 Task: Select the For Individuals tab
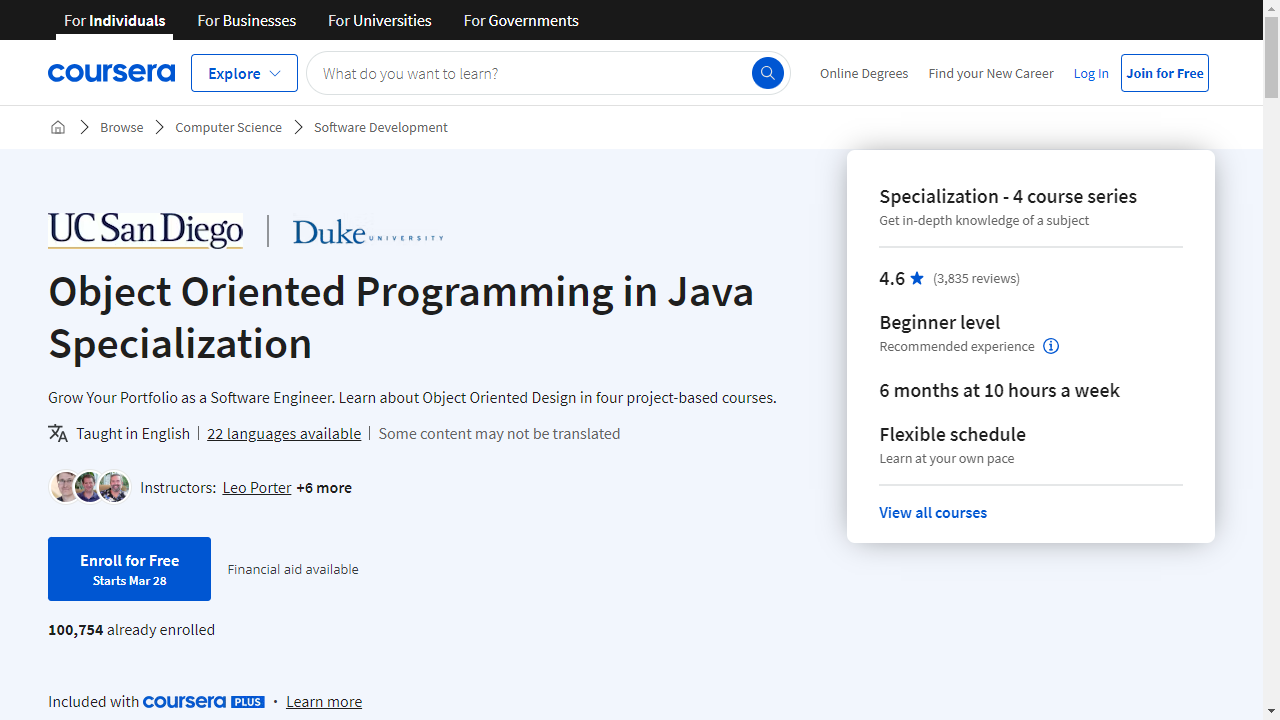click(x=115, y=20)
